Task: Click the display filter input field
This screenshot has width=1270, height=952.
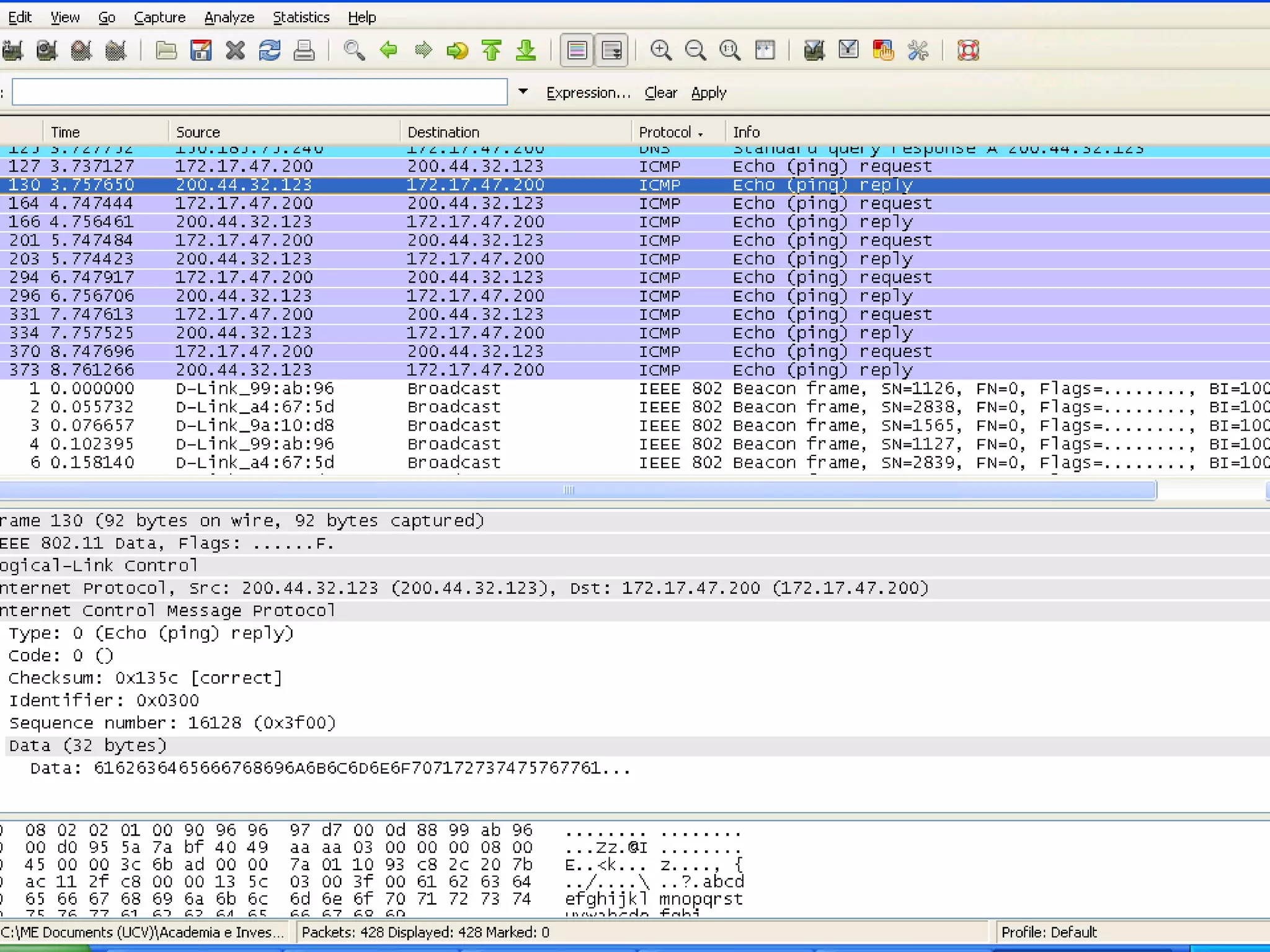Action: click(x=259, y=92)
